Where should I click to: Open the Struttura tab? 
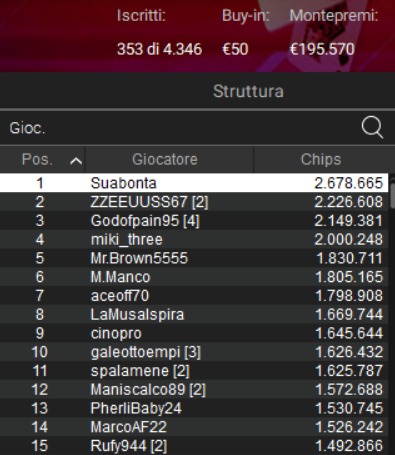248,91
